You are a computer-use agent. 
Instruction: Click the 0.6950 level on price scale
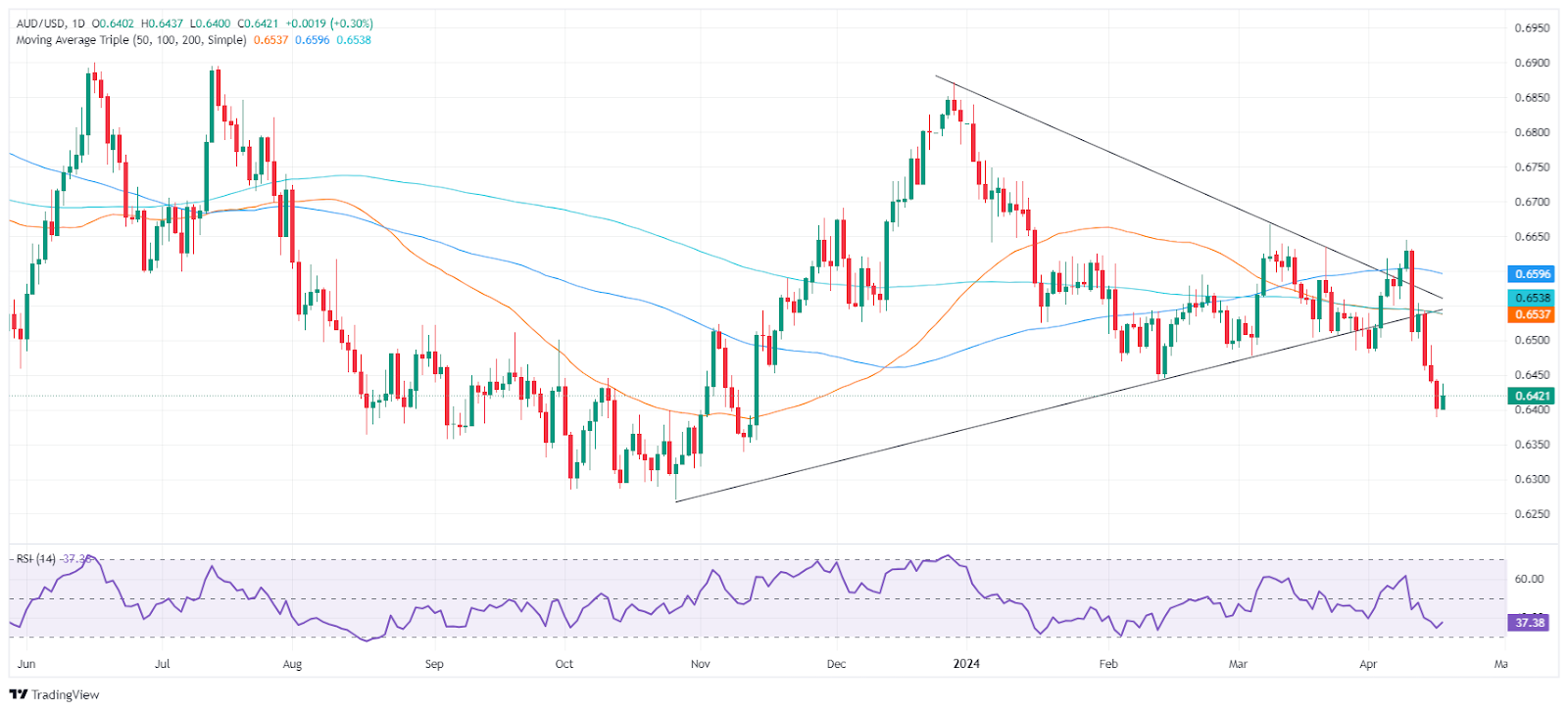point(1532,28)
